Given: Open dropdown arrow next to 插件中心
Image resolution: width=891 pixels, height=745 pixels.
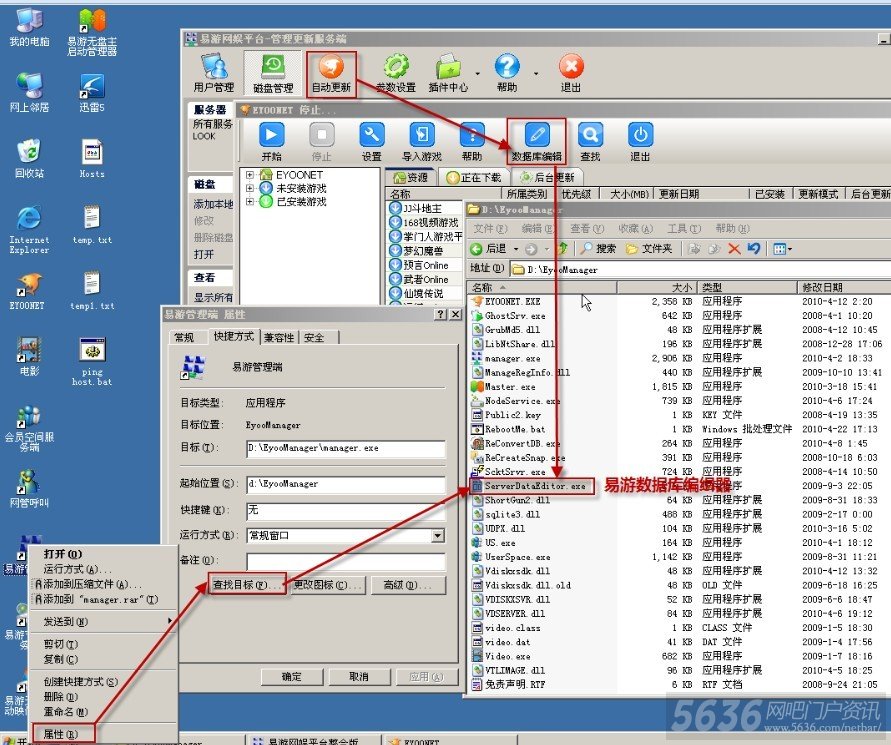Looking at the screenshot, I should pos(477,73).
